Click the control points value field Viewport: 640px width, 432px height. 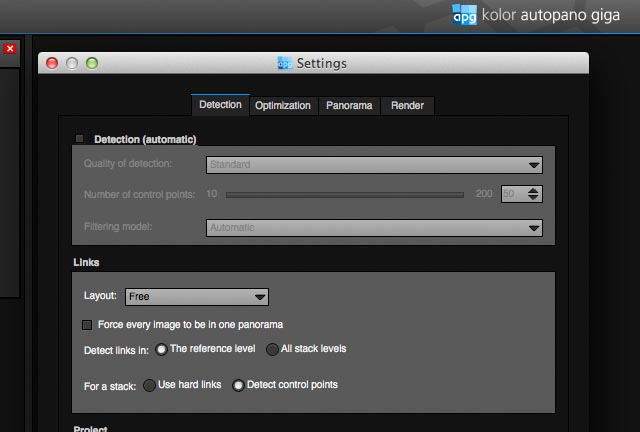pos(513,194)
